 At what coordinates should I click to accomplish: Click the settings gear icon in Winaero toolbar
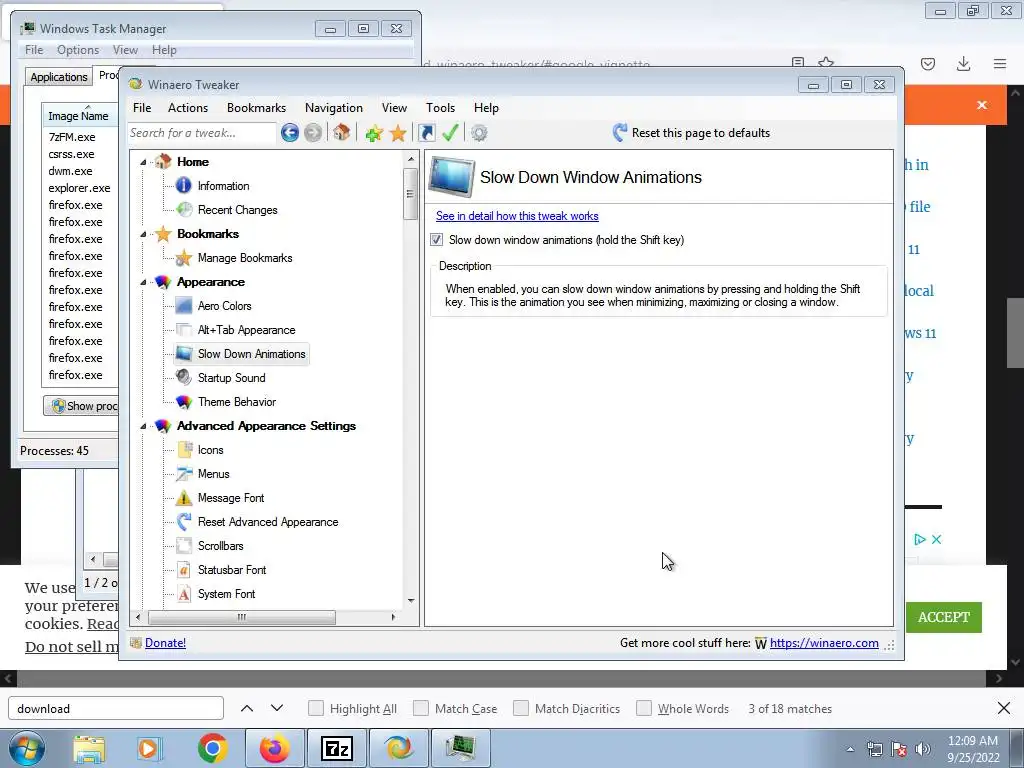[x=479, y=133]
